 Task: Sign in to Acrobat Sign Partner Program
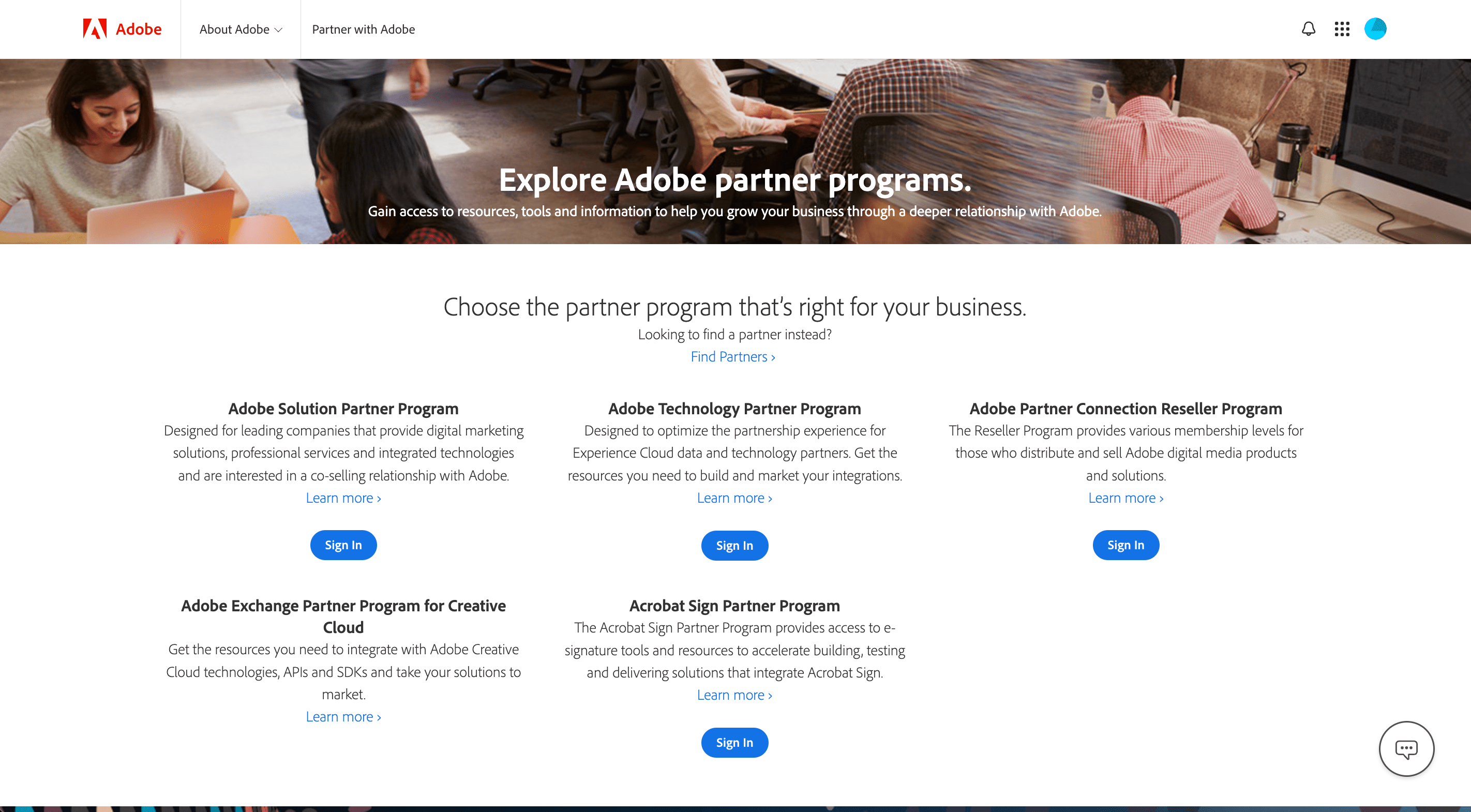point(734,743)
